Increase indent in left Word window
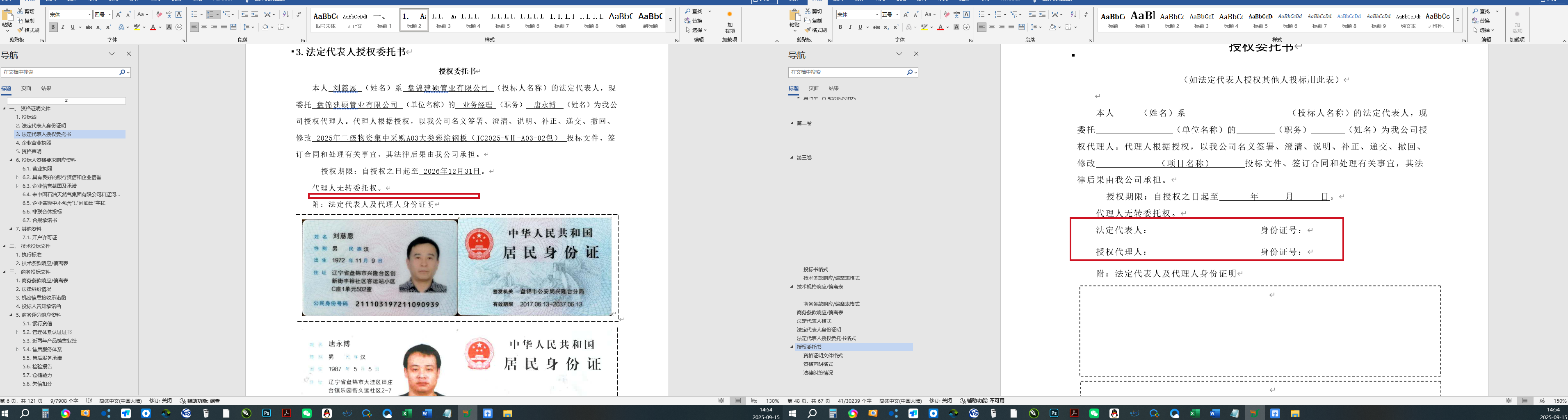Screen dimensions: 1568x420 point(254,15)
